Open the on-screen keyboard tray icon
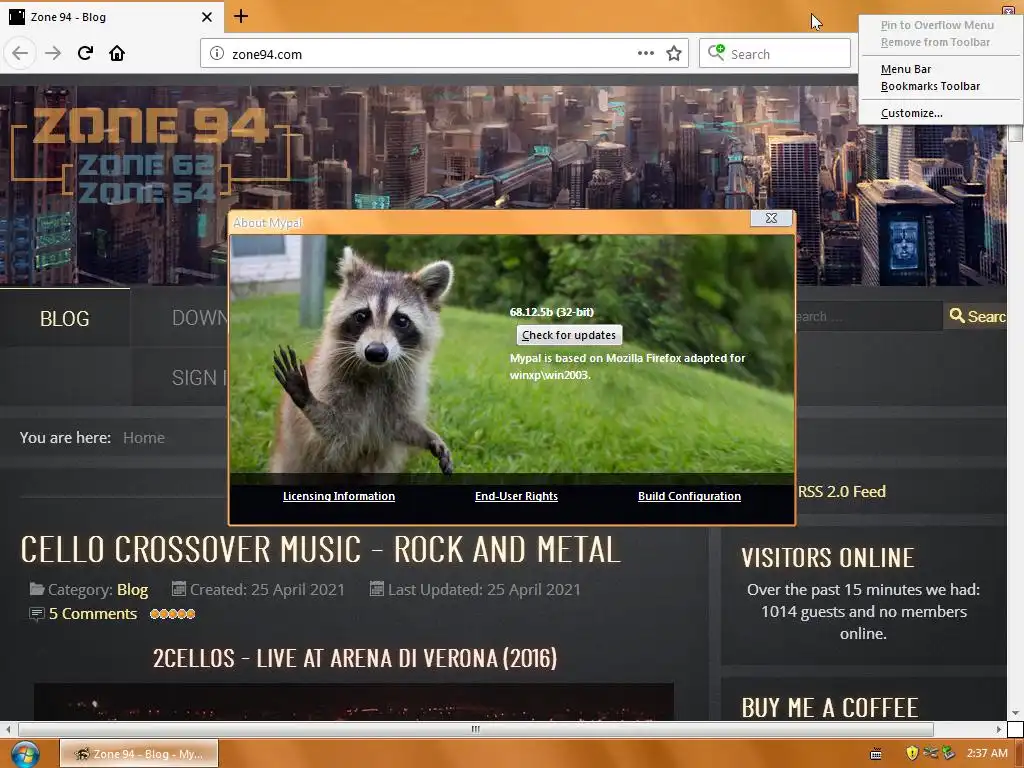Viewport: 1024px width, 768px height. [876, 754]
